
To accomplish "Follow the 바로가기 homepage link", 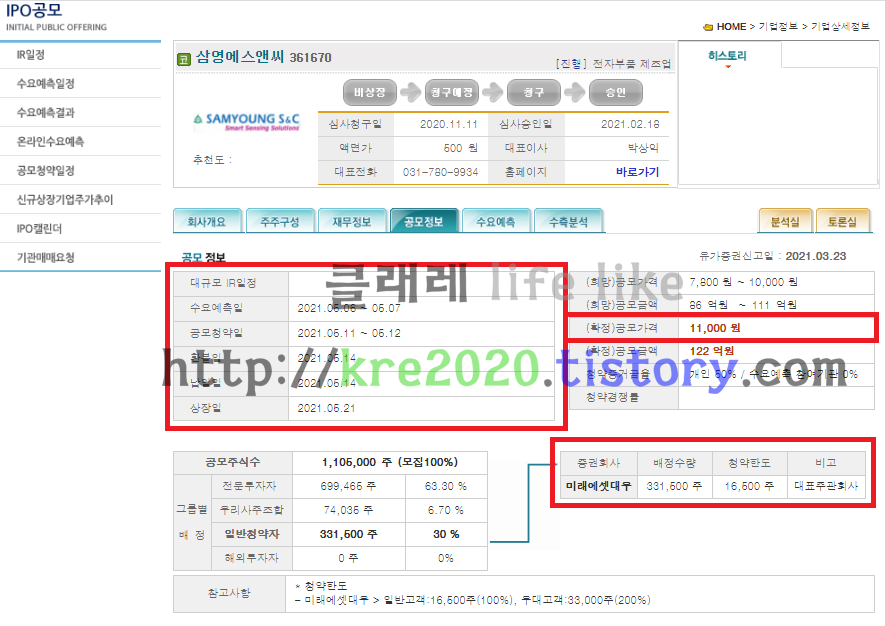I will pos(637,172).
